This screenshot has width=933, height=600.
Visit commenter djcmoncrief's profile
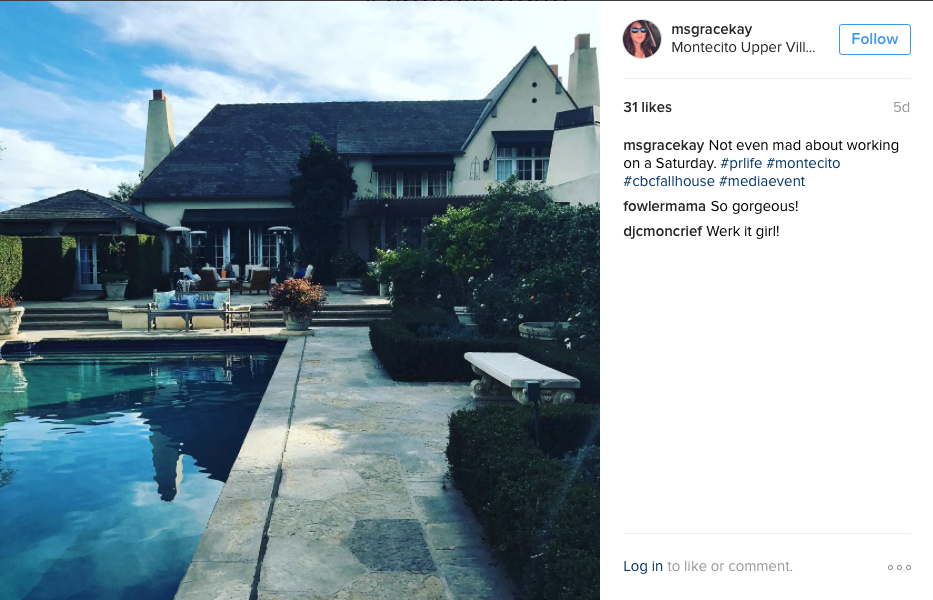click(x=662, y=232)
